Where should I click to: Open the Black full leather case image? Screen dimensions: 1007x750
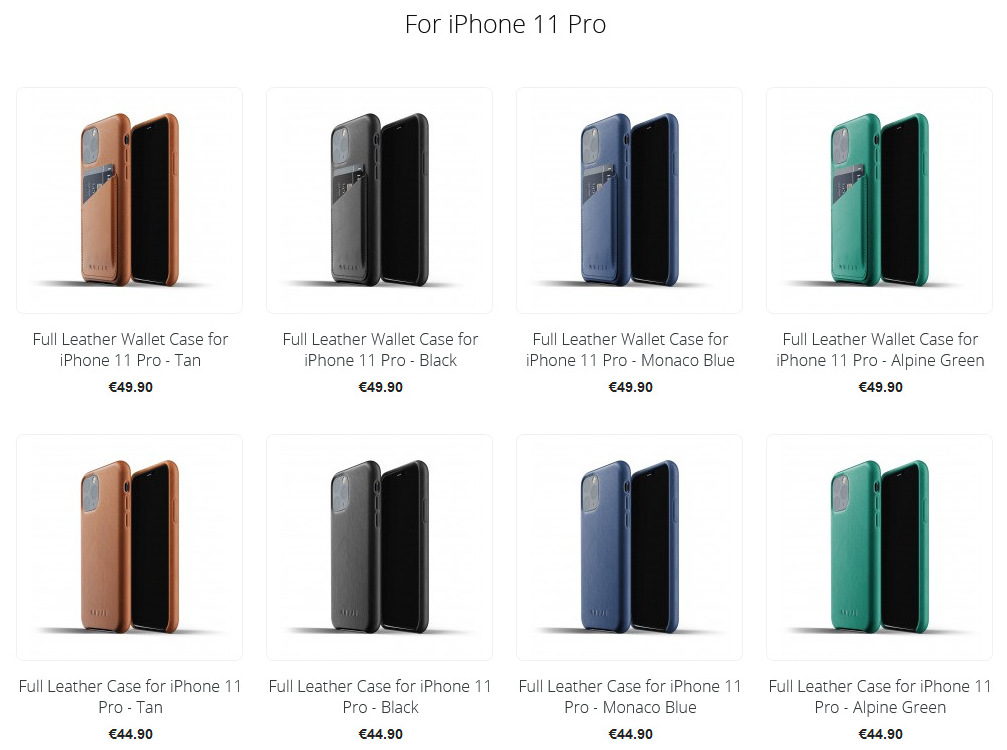pos(380,547)
